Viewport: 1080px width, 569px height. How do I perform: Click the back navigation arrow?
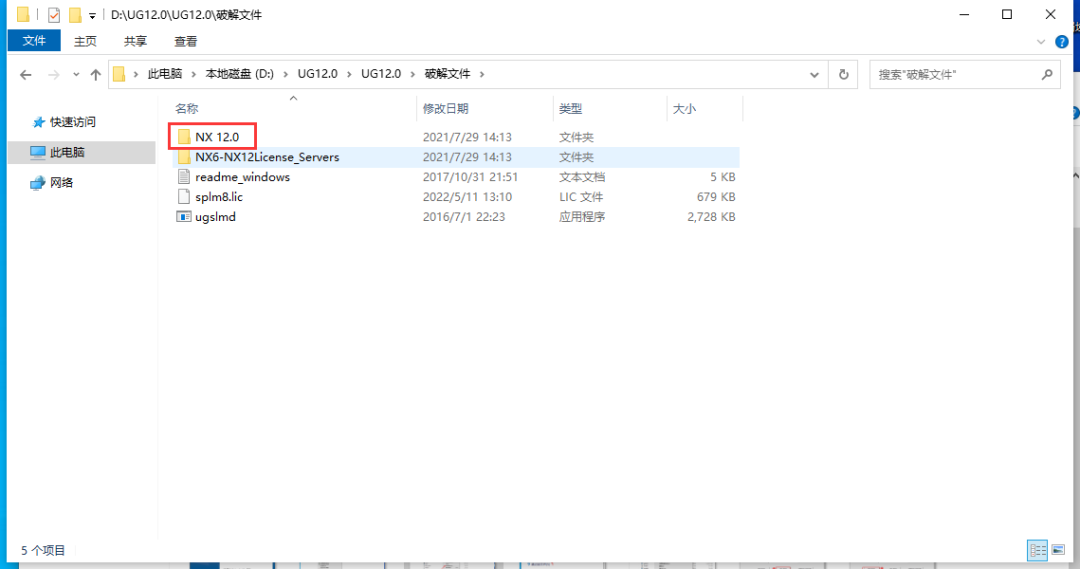[26, 75]
